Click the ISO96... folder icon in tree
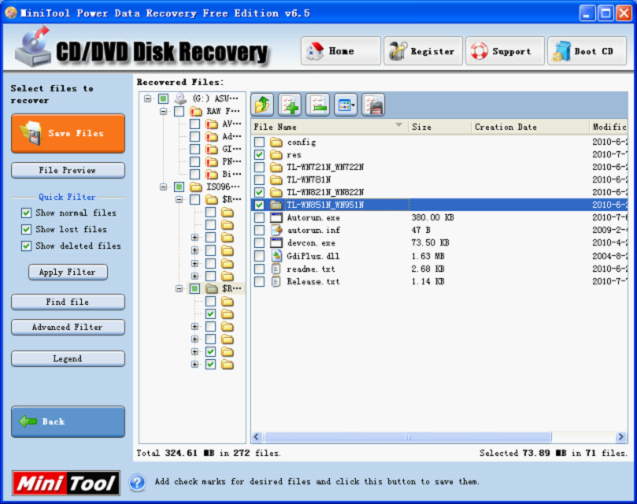The height and width of the screenshot is (504, 637). (196, 187)
